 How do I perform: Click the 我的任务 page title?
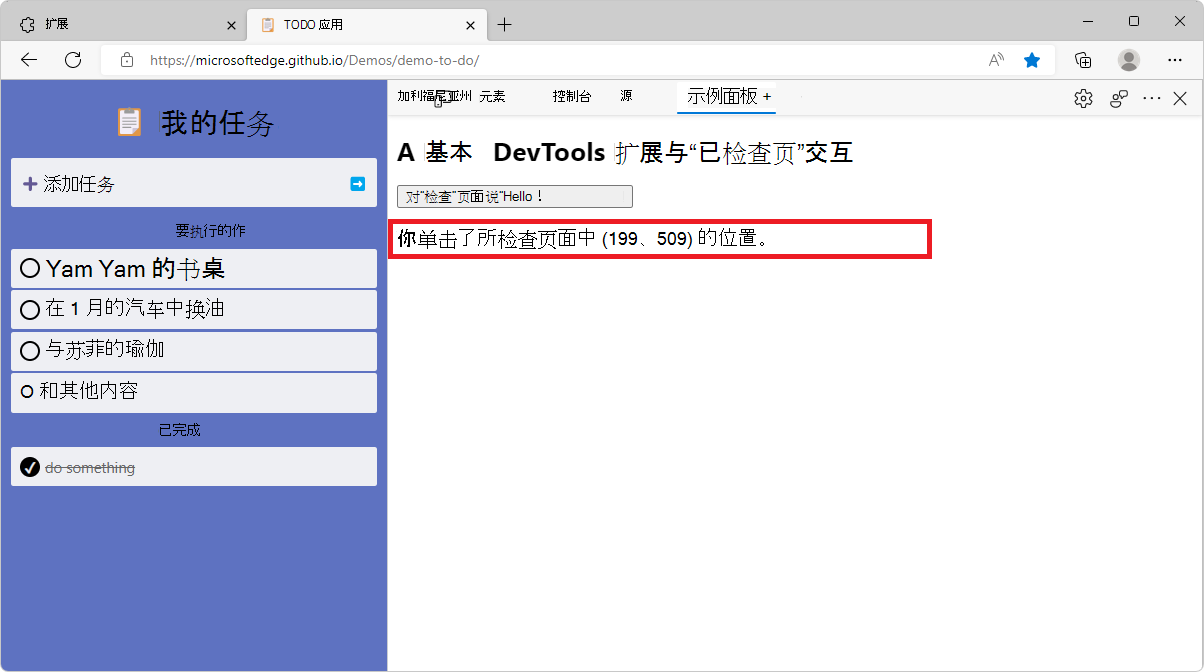tap(218, 123)
